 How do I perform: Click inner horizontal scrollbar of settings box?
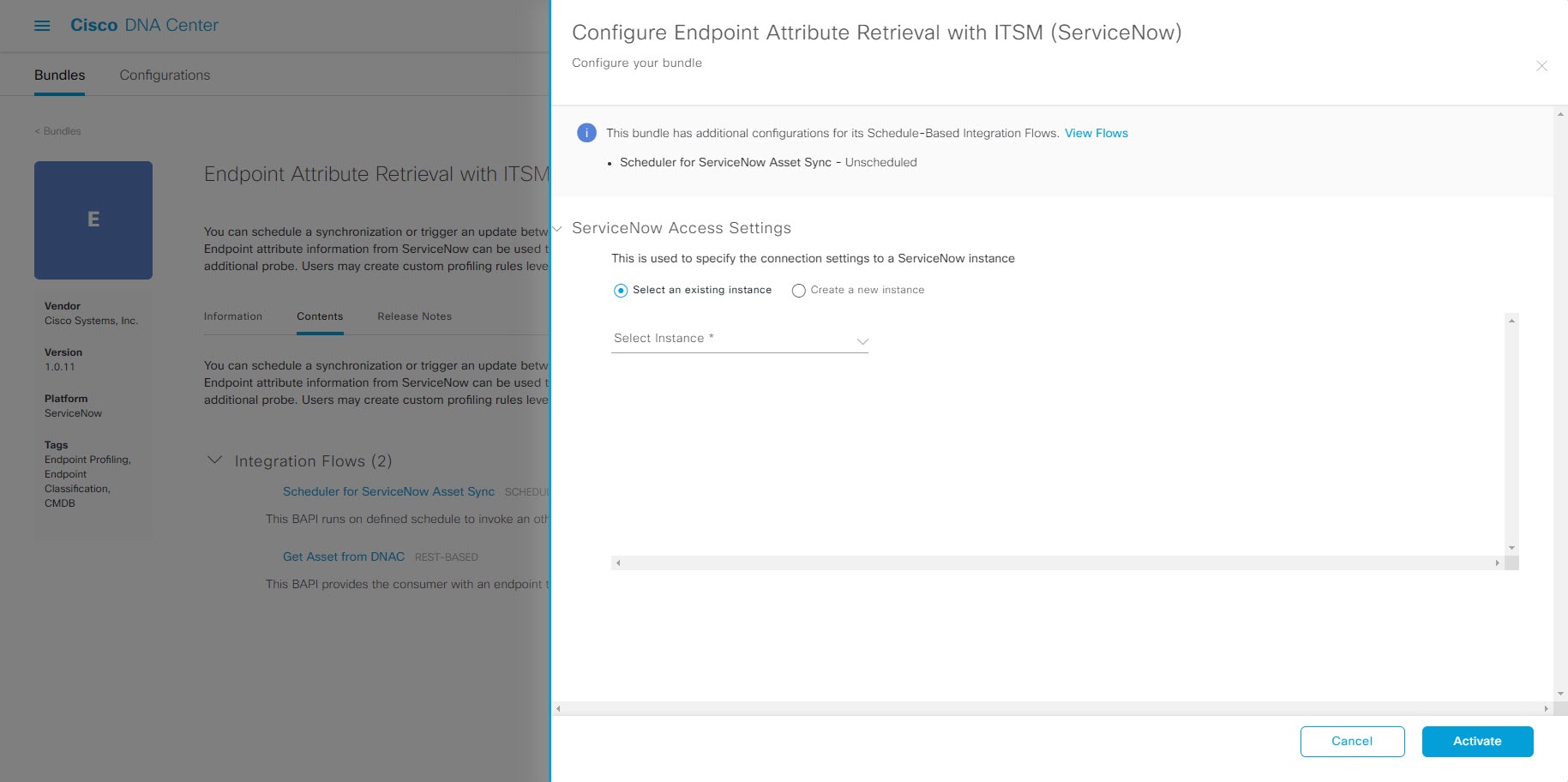click(1057, 563)
